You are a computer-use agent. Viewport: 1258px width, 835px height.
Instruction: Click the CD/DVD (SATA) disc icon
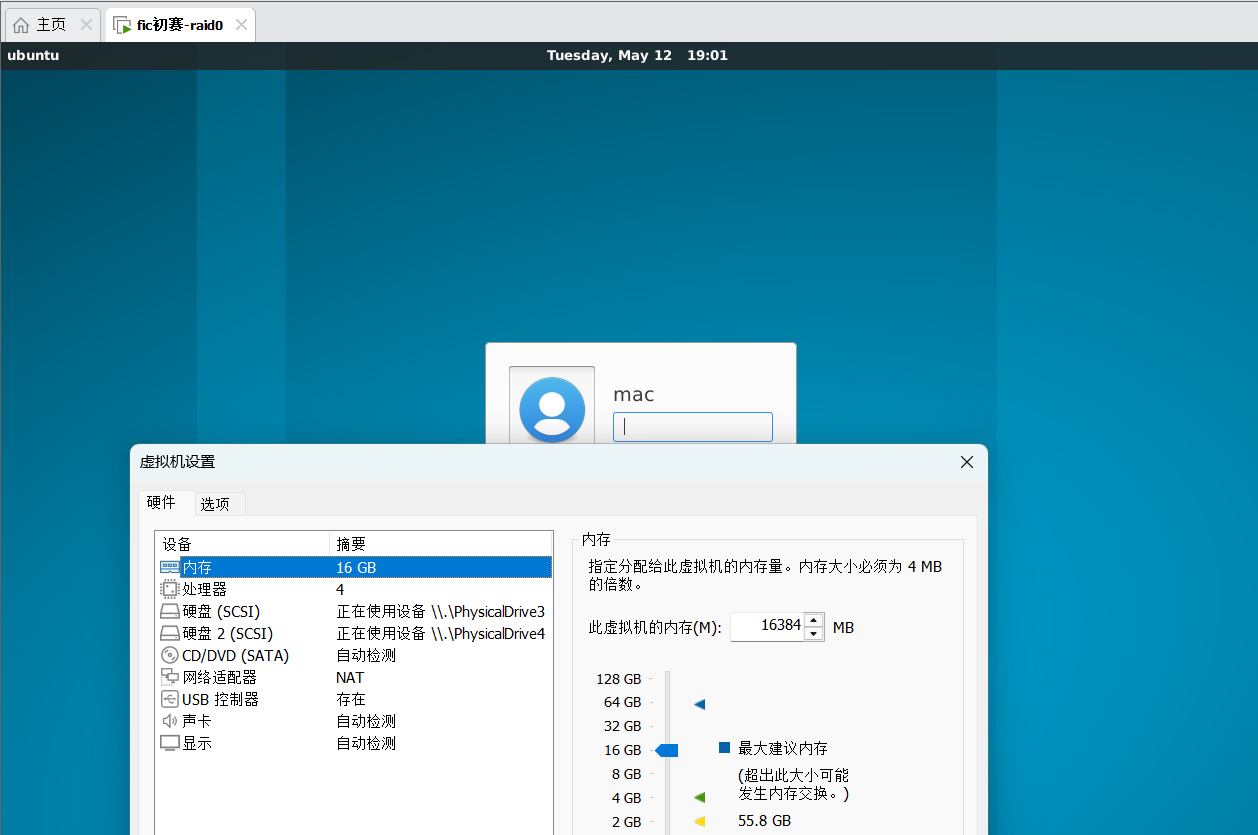pos(170,655)
